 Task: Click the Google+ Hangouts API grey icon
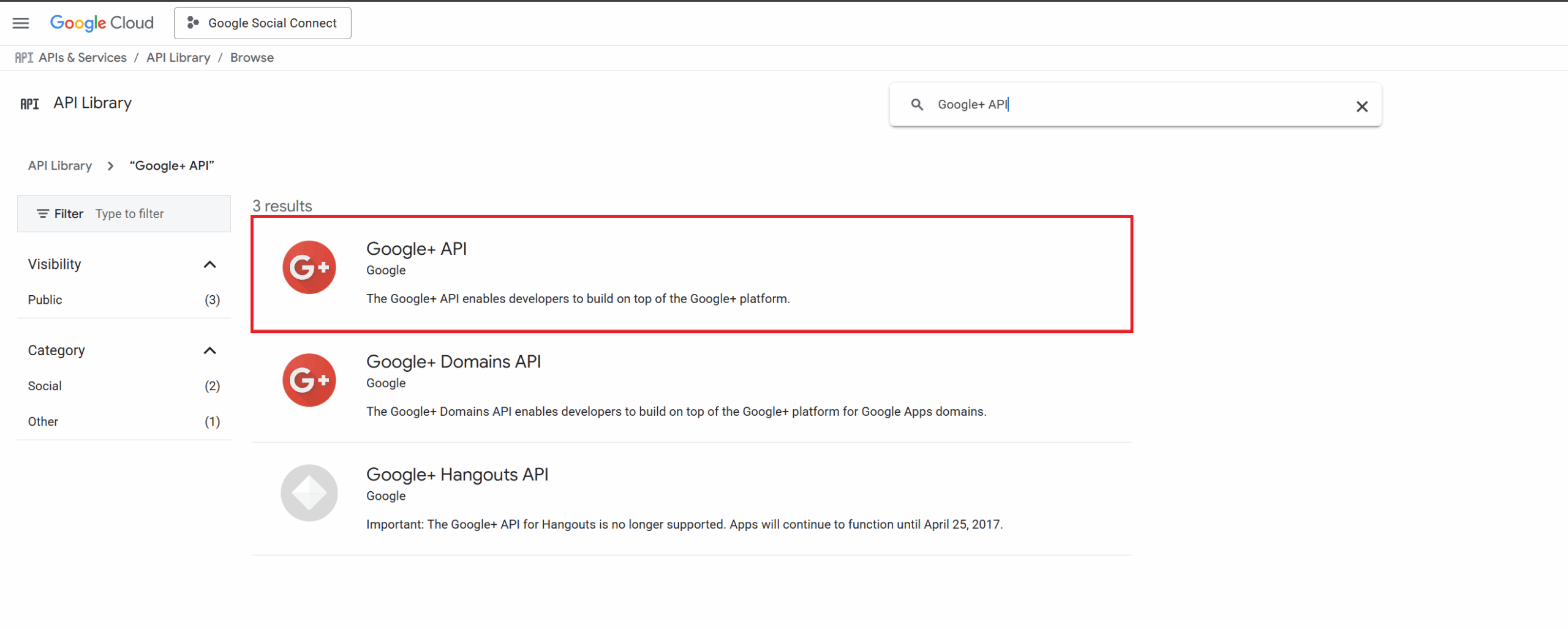(x=309, y=492)
